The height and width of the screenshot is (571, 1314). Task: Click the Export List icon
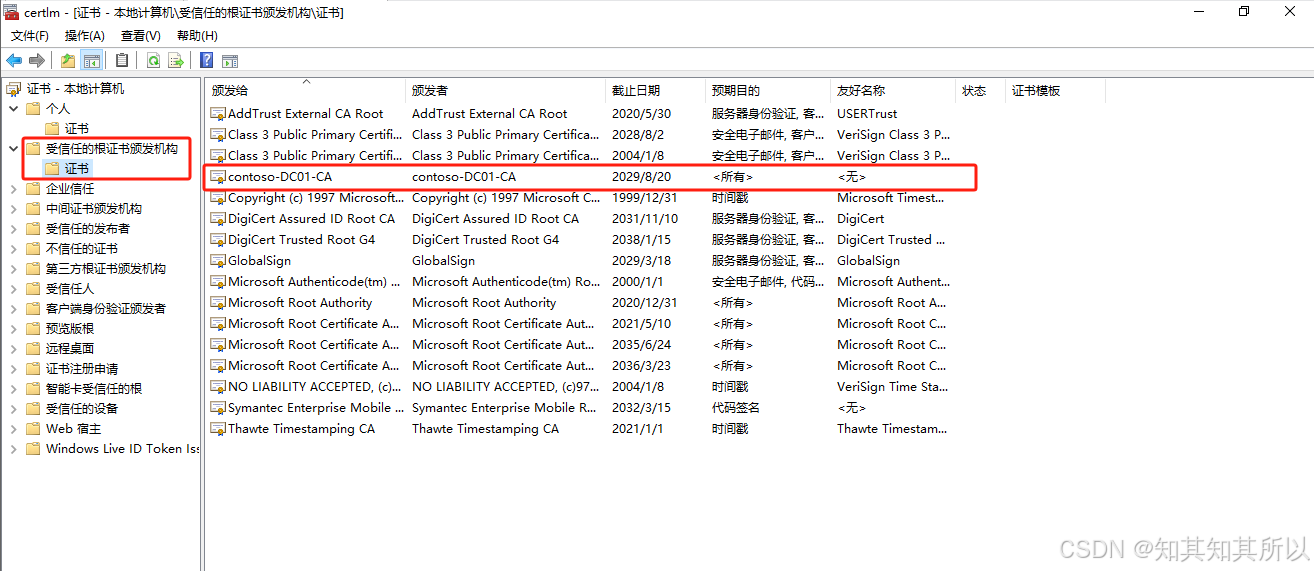176,61
